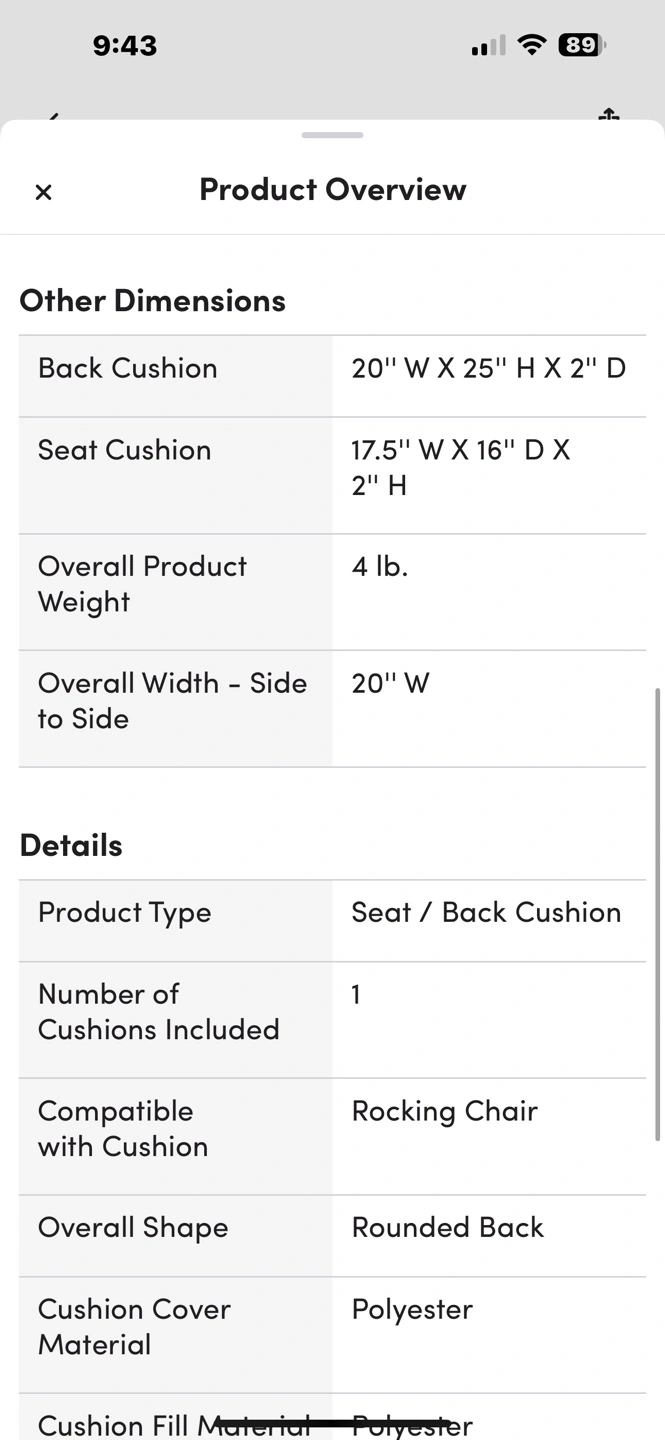Viewport: 665px width, 1440px height.
Task: Tap the Details section heading
Action: 71,846
